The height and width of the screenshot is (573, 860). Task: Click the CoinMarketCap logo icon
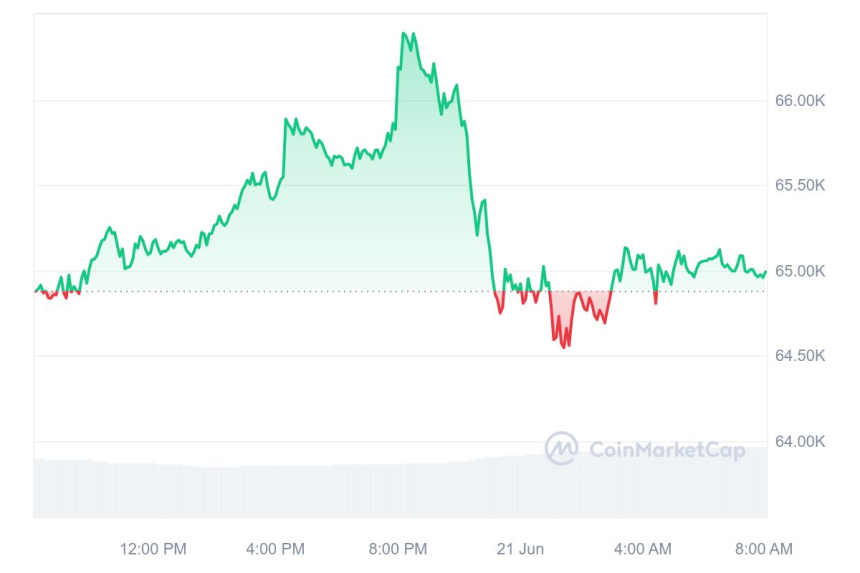(x=561, y=448)
